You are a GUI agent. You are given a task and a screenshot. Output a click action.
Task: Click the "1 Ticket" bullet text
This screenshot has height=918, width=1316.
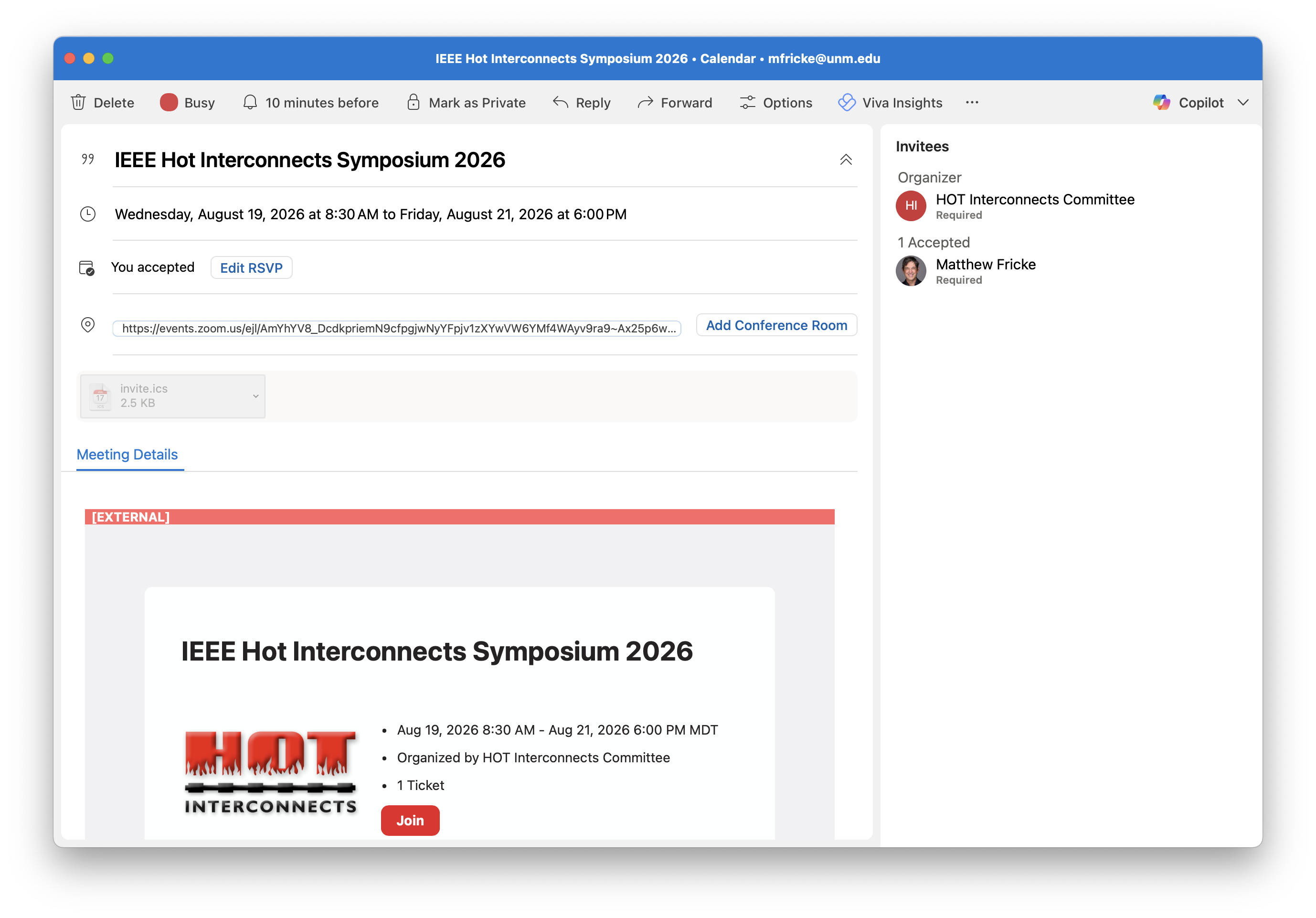pyautogui.click(x=421, y=786)
